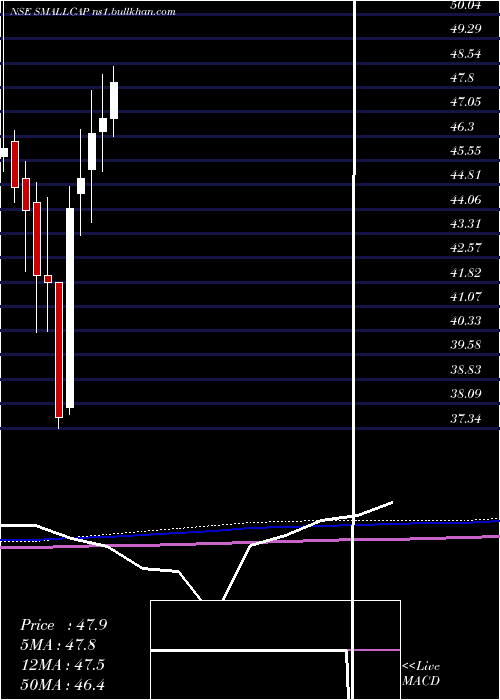Click the 38.83 price axis label
Screen dimensions: 500x700
467,369
